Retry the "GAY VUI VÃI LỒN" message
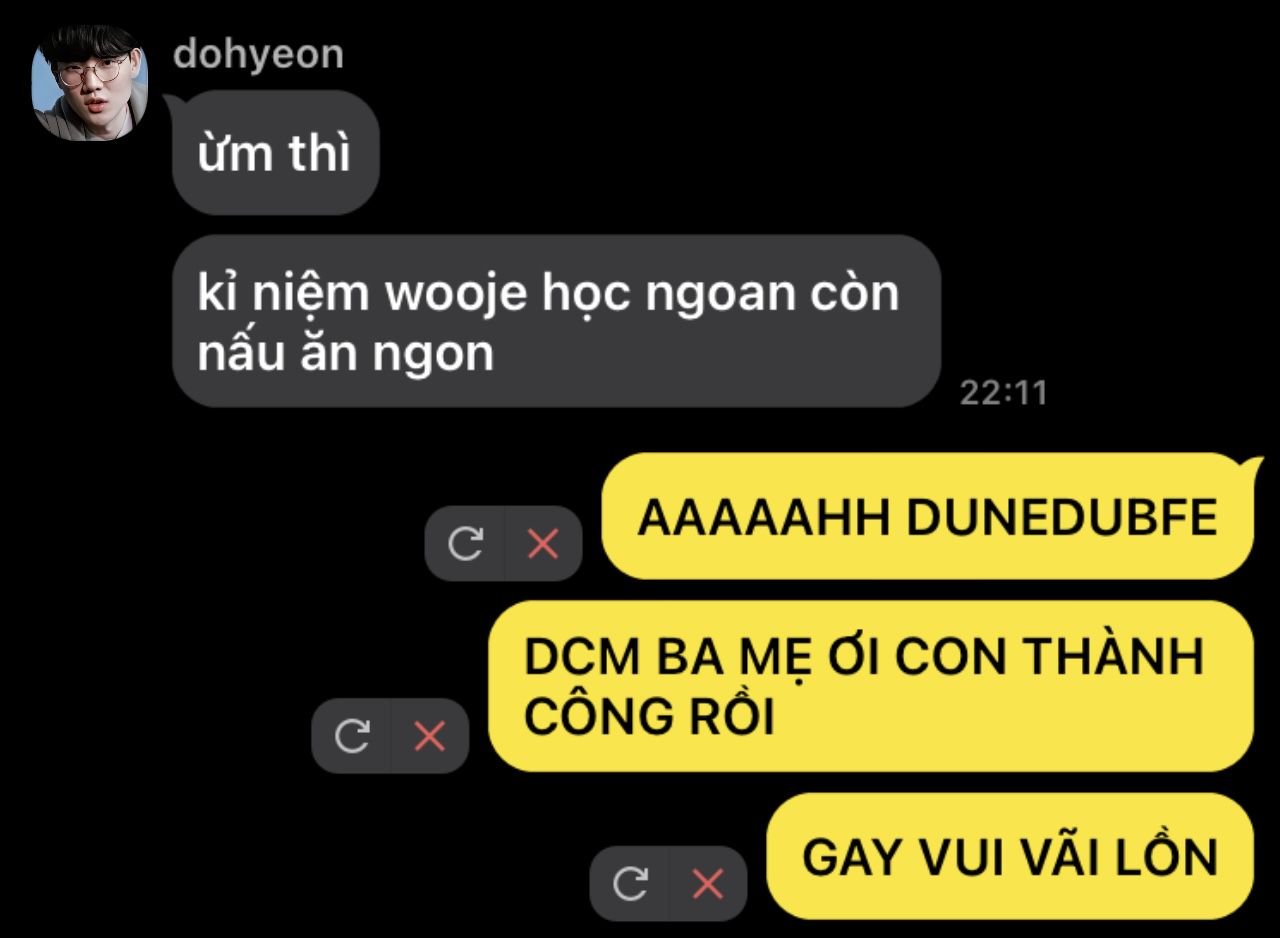The height and width of the screenshot is (938, 1280). (x=629, y=883)
